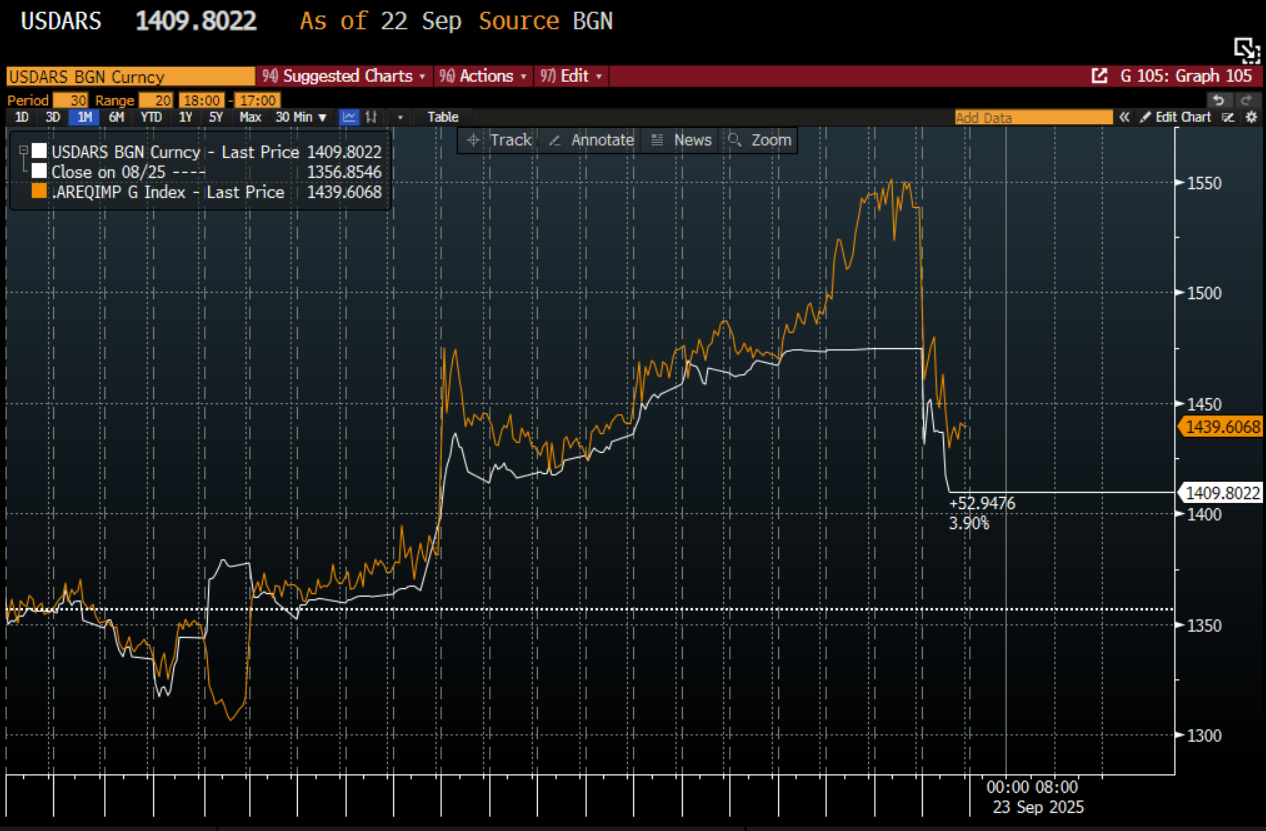Click the undo arrow icon

click(x=1218, y=100)
